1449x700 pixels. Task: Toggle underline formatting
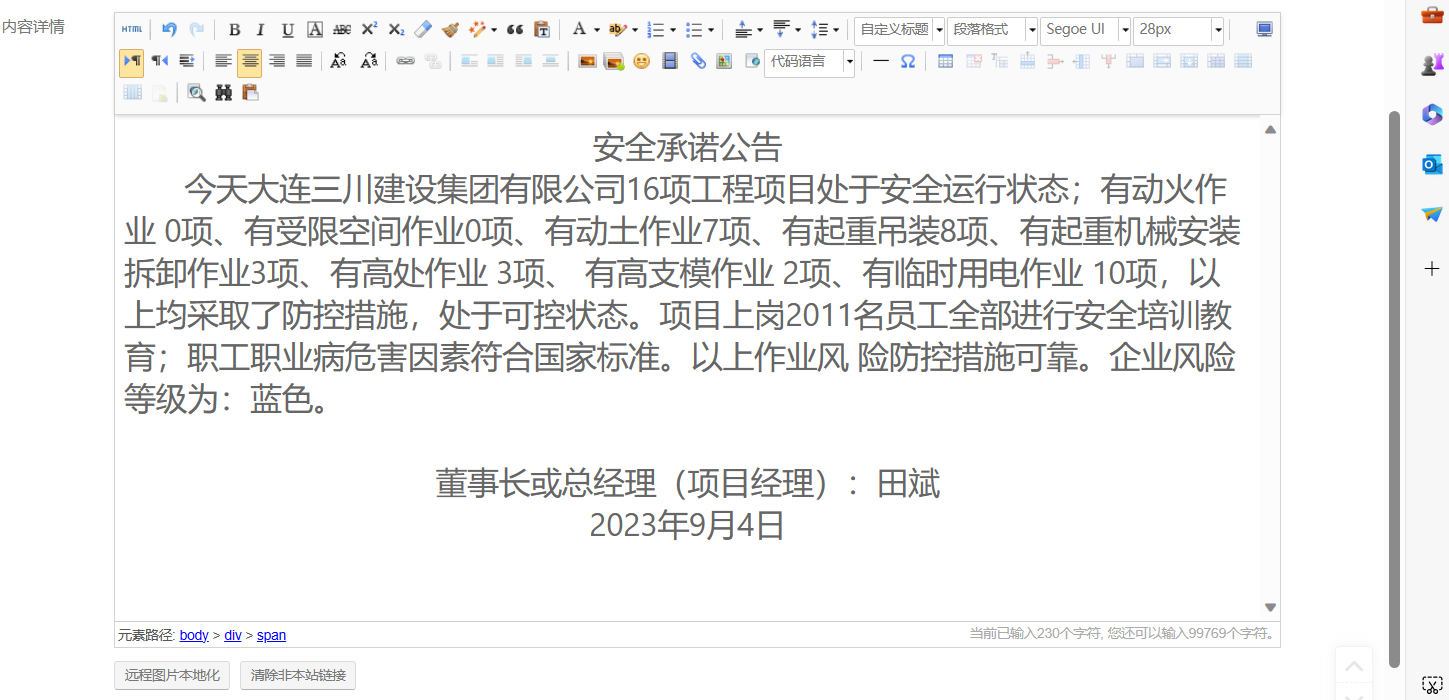pos(288,30)
